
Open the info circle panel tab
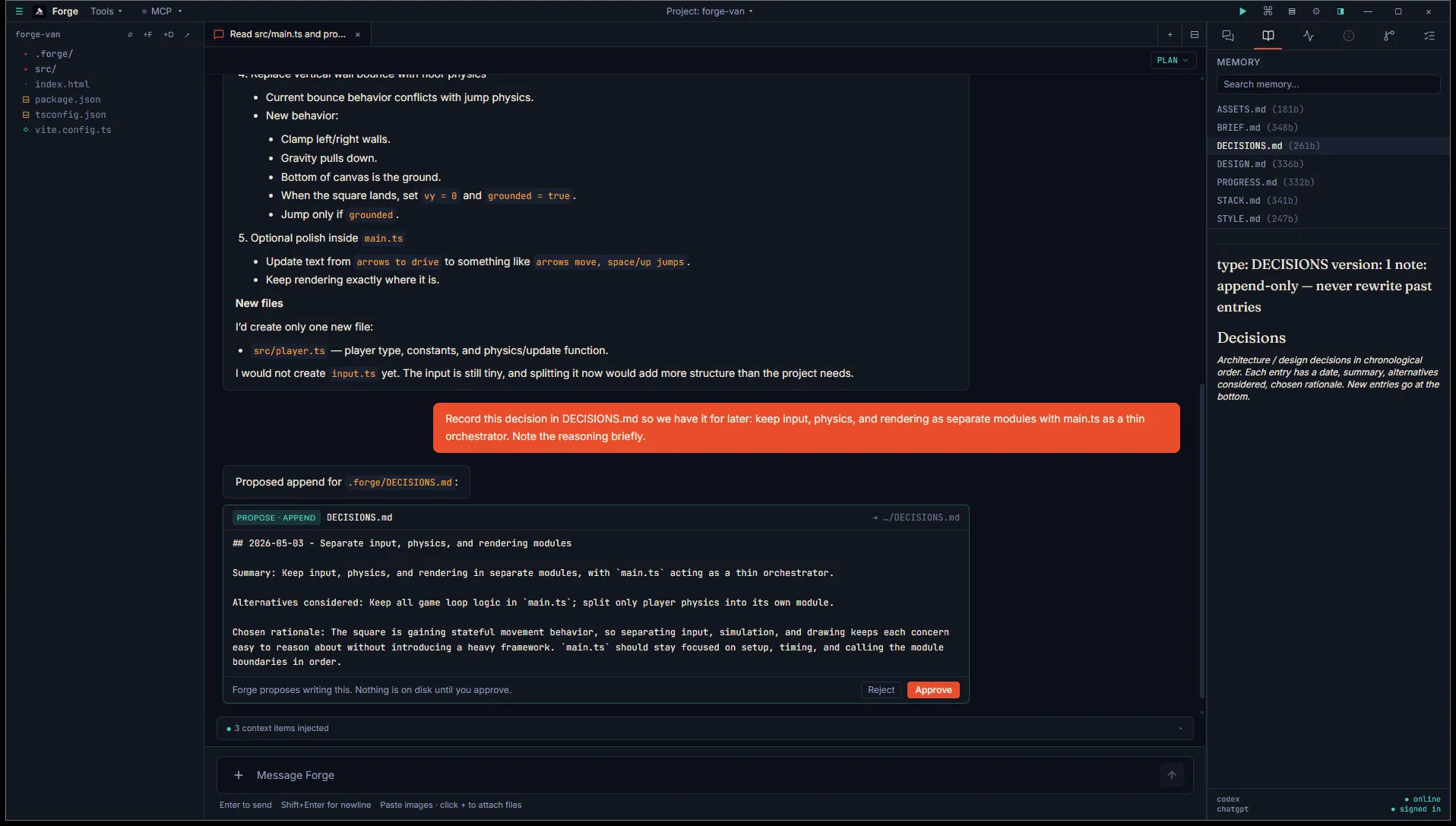click(1349, 36)
